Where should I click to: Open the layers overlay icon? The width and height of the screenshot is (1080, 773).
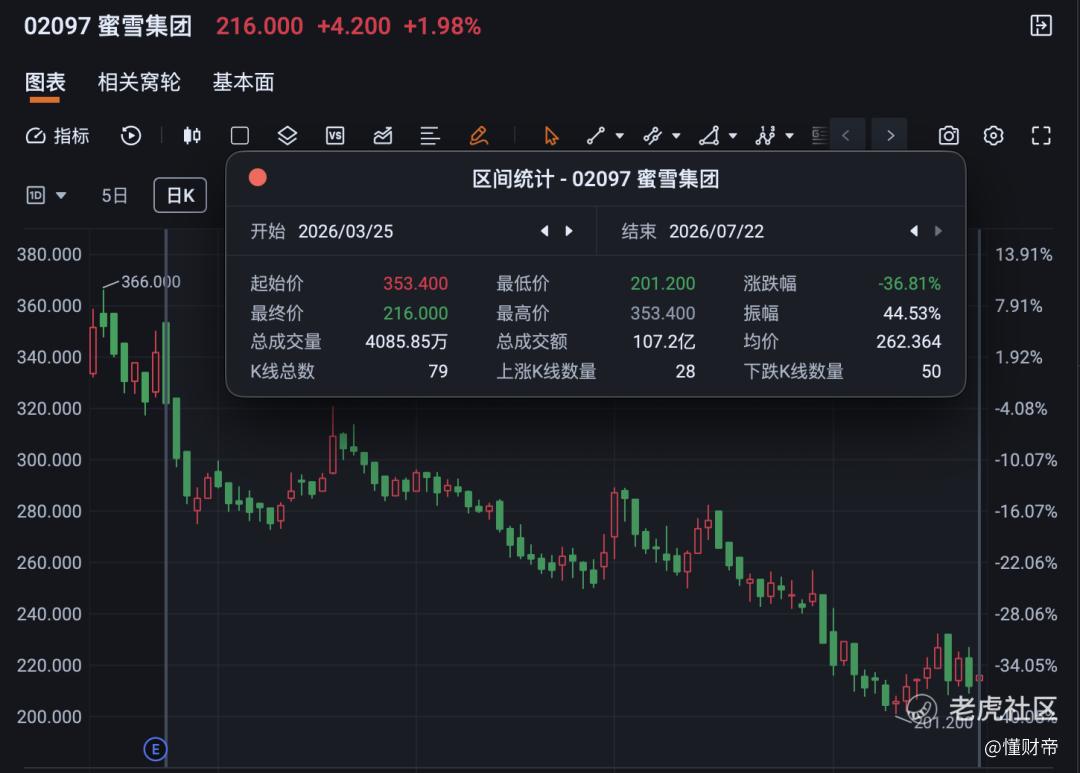tap(287, 136)
